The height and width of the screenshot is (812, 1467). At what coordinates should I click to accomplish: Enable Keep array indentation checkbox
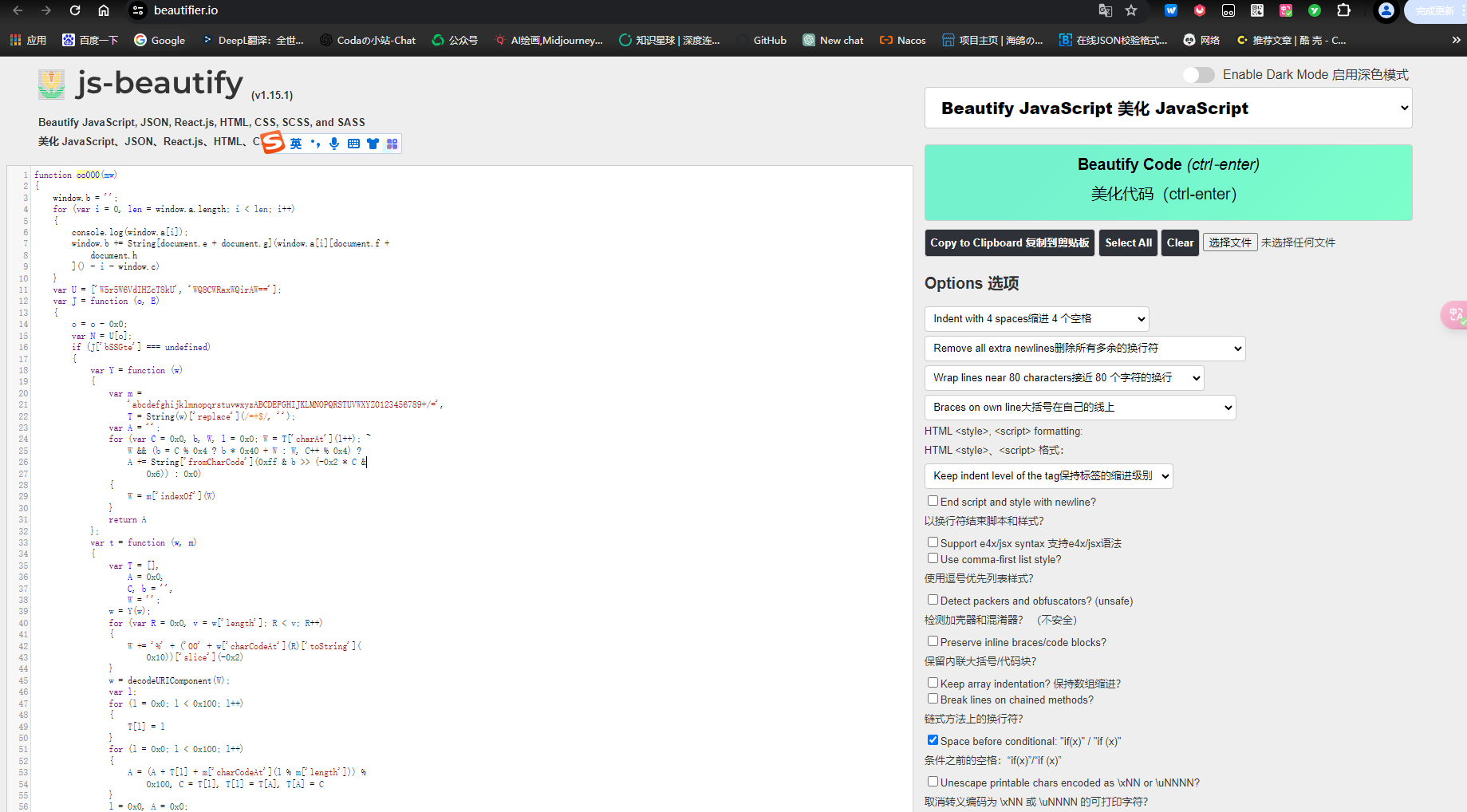[933, 683]
